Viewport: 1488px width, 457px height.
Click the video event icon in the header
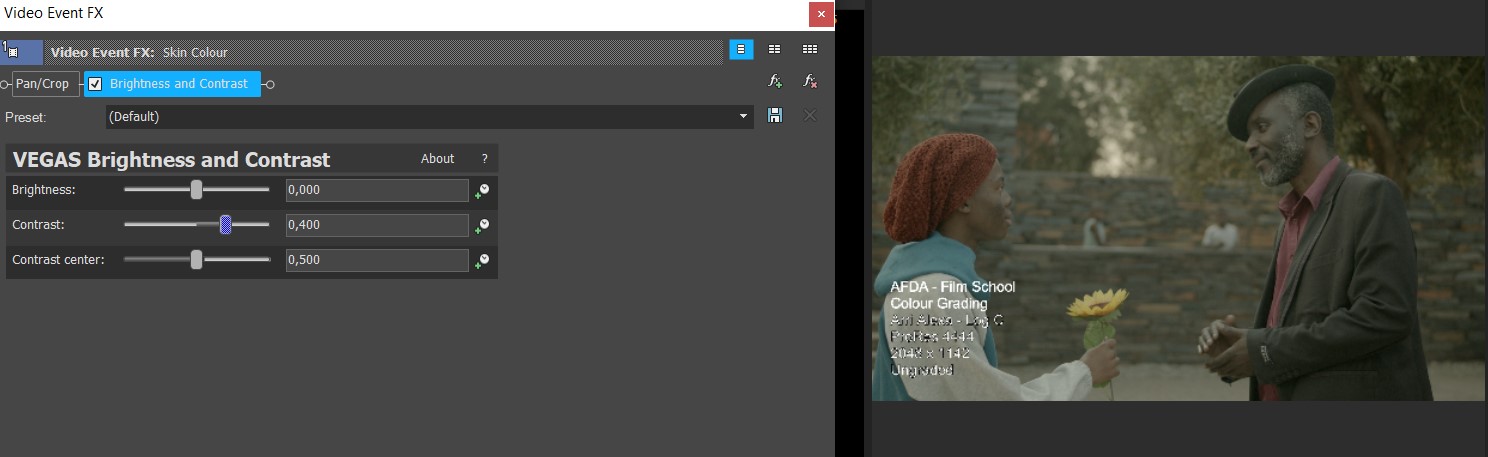coord(14,52)
